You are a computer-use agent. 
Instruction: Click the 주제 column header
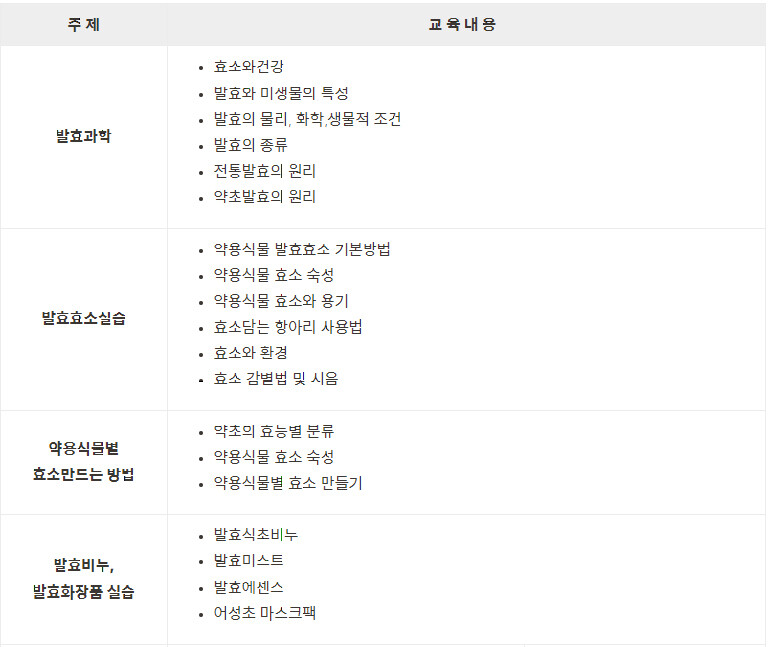83,25
